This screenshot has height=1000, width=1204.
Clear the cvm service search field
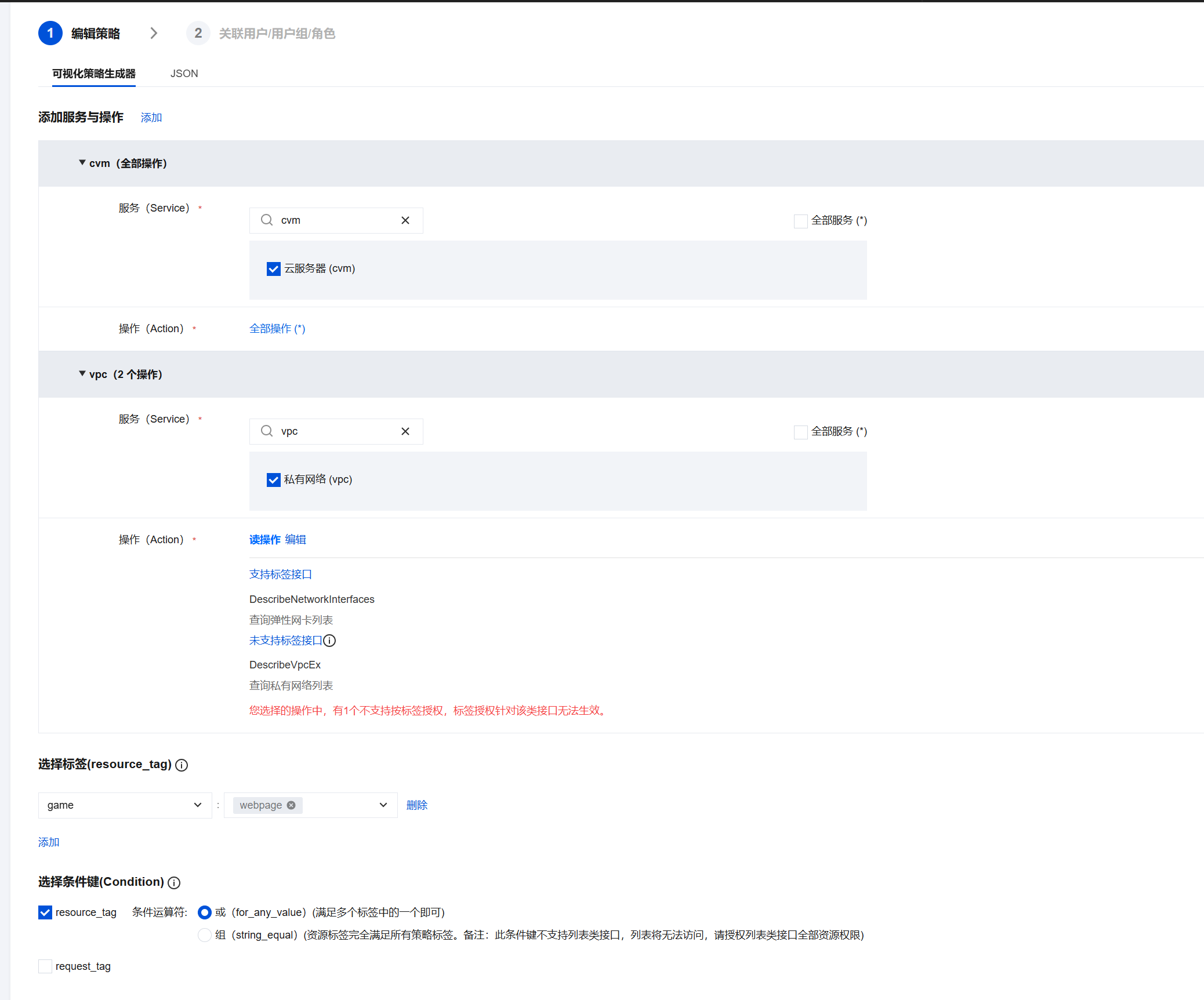(x=405, y=220)
